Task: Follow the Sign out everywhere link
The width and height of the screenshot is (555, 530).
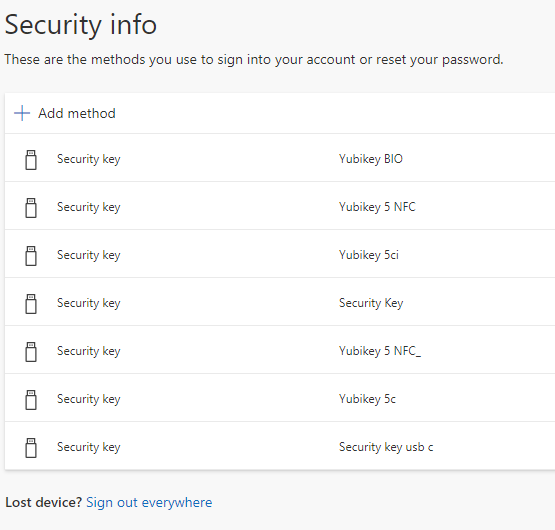Action: point(149,502)
